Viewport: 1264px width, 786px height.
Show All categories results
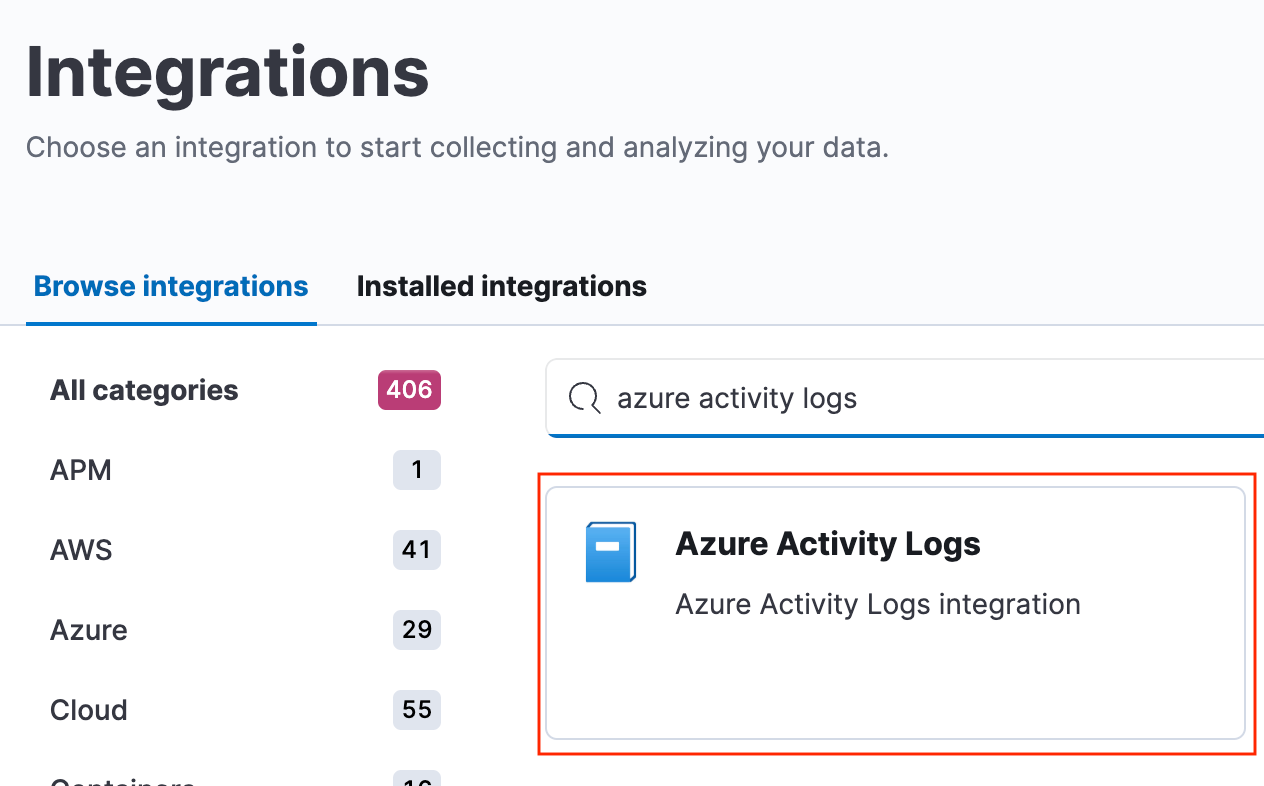click(143, 390)
